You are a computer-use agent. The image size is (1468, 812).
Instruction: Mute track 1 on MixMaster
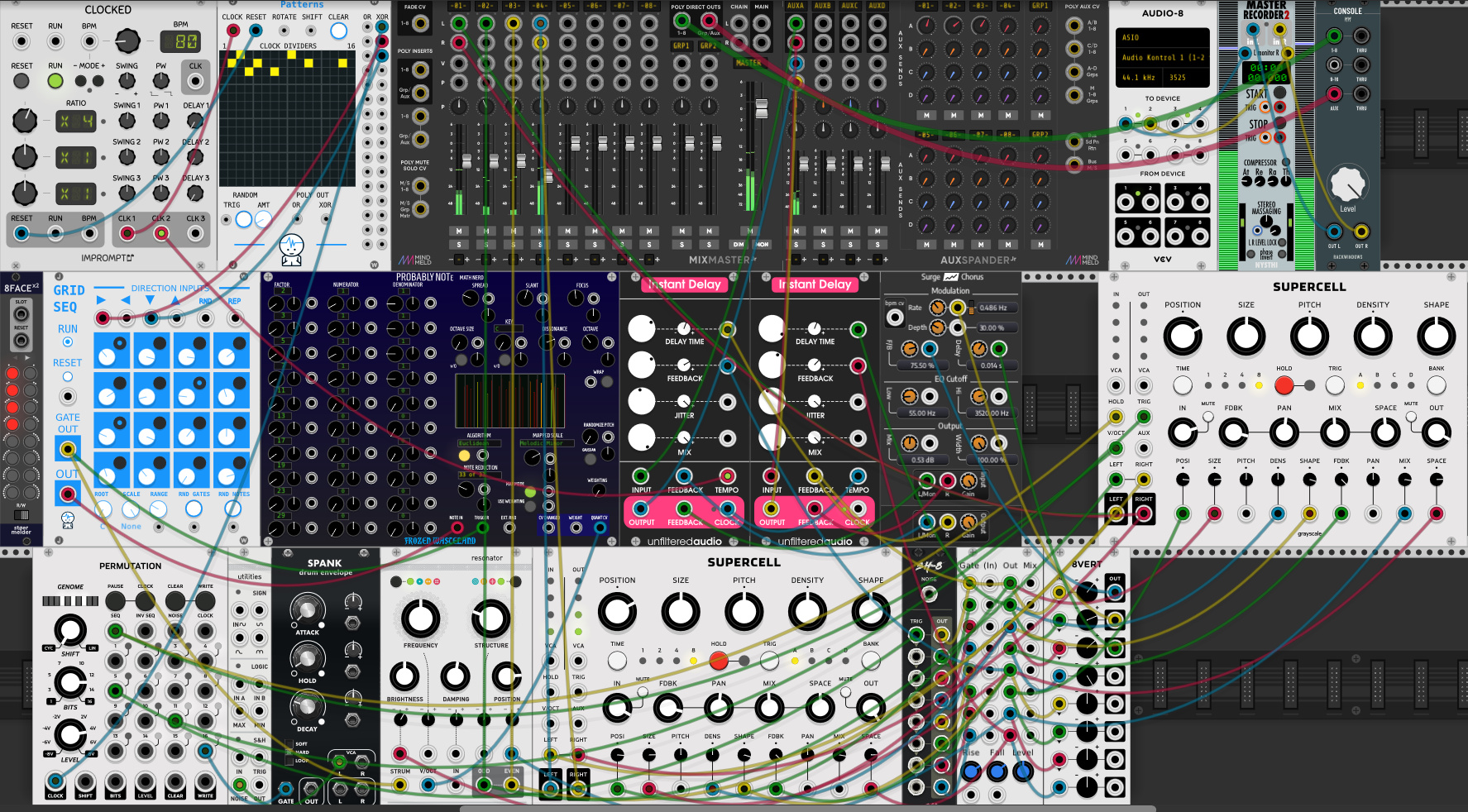(x=459, y=231)
